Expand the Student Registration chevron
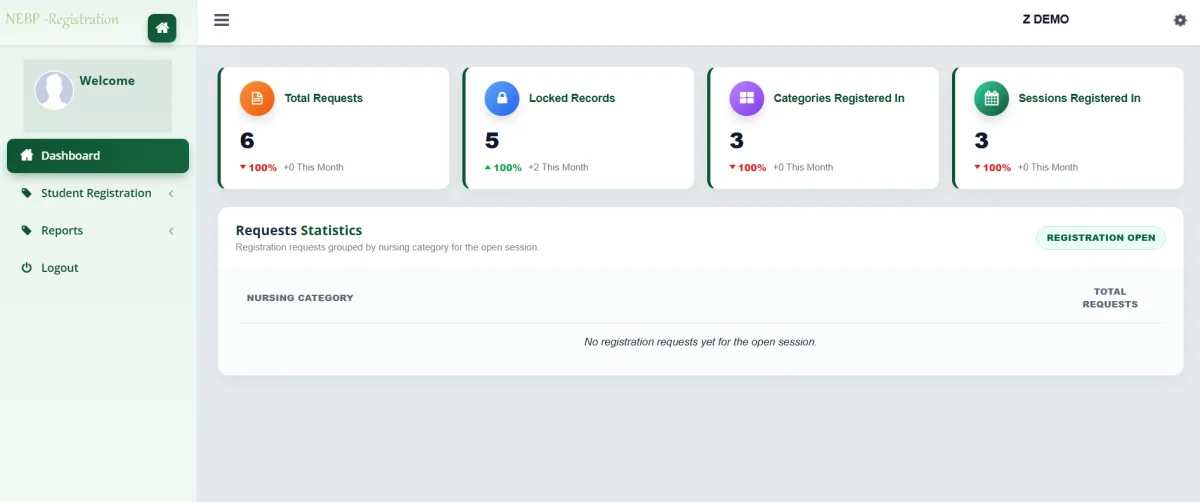 (171, 193)
